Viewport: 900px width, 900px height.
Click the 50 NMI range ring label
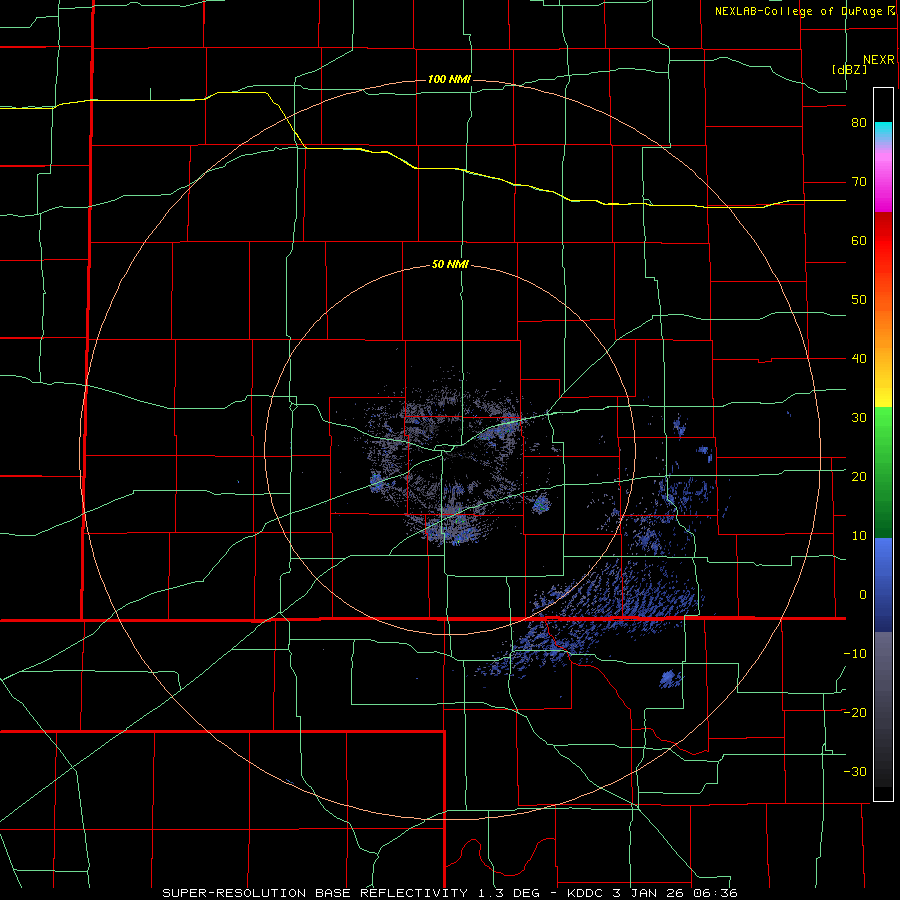coord(451,265)
